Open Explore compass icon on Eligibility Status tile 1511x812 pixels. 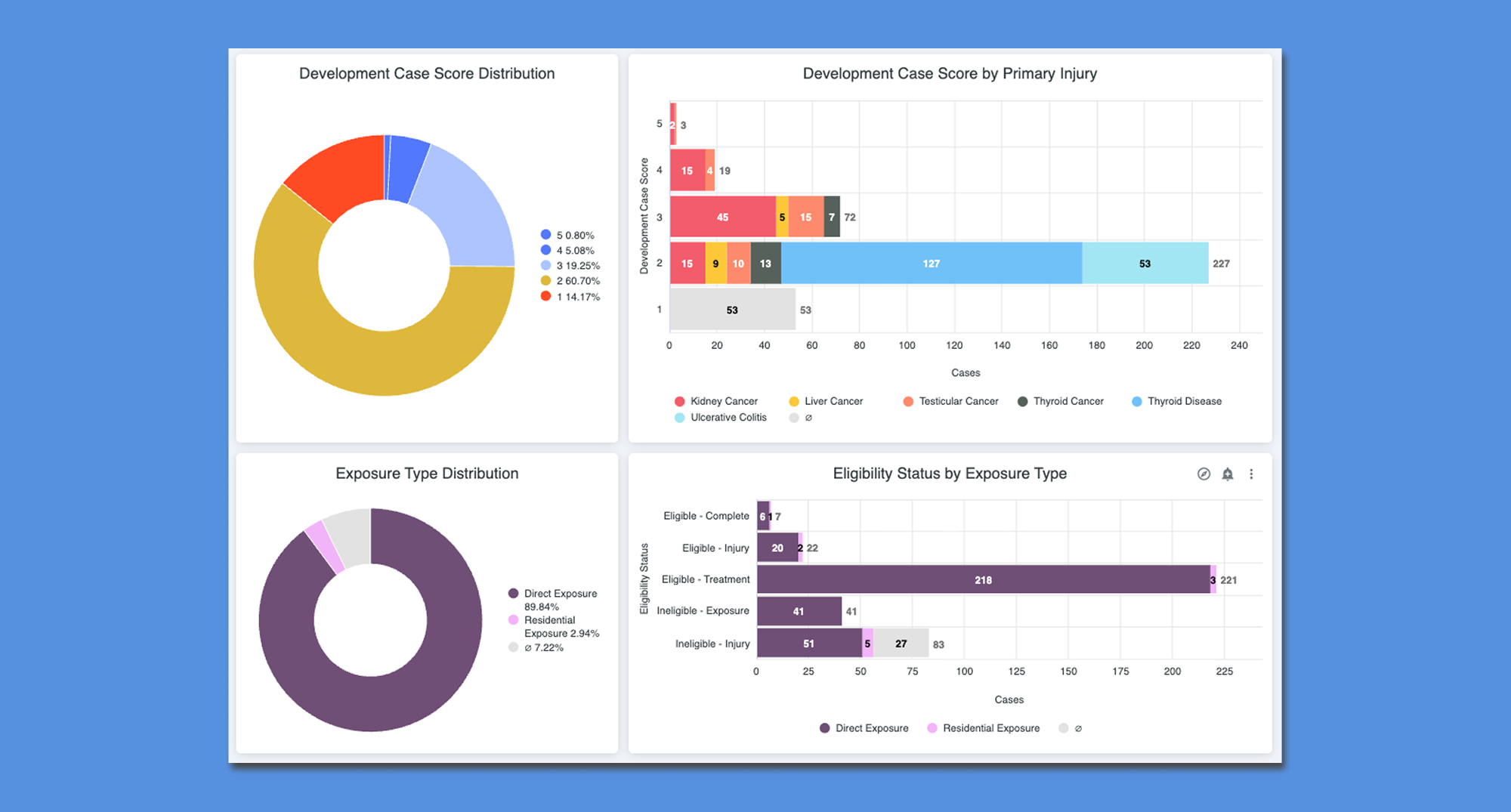coord(1204,474)
